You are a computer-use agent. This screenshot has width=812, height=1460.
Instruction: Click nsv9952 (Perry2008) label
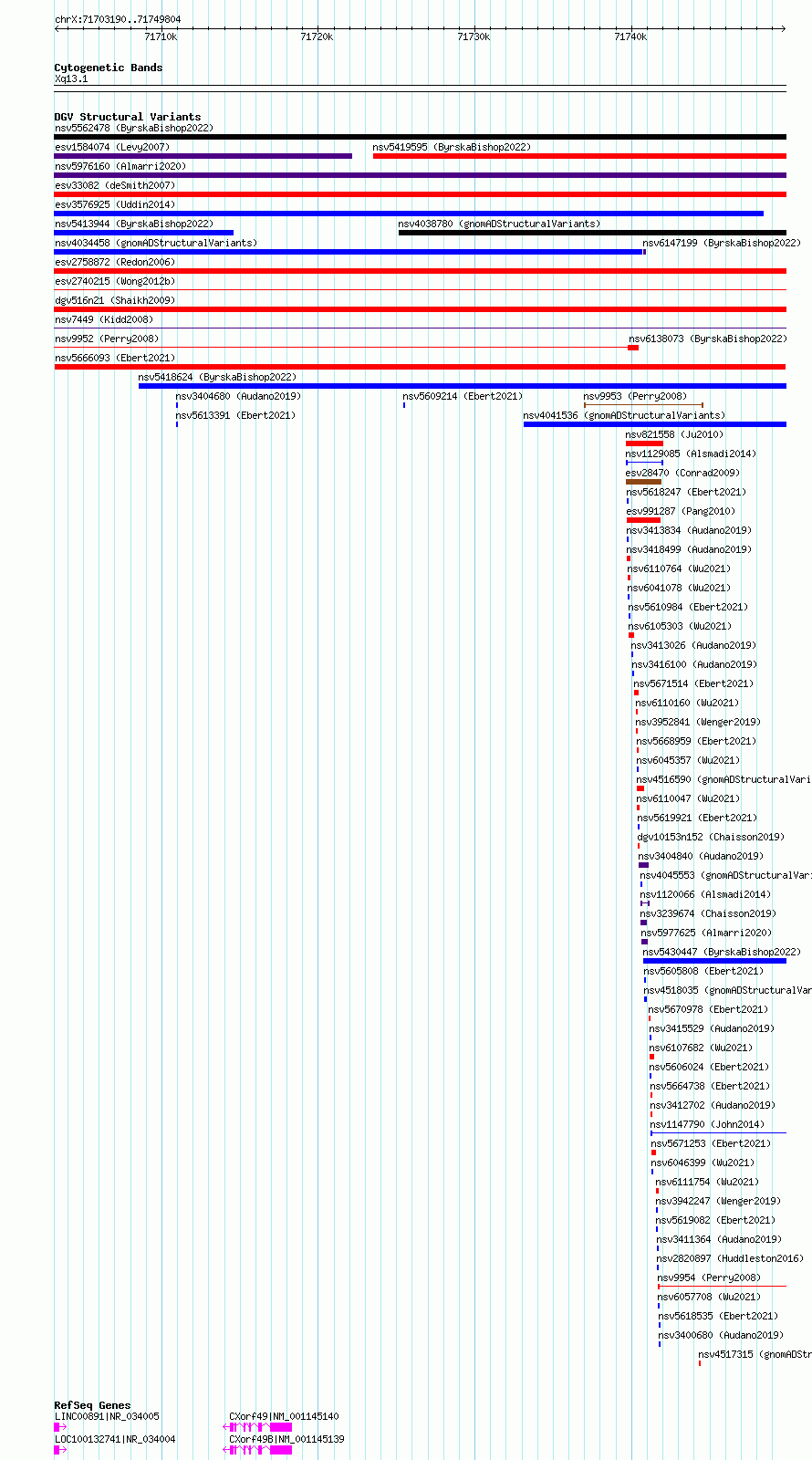pyautogui.click(x=107, y=339)
